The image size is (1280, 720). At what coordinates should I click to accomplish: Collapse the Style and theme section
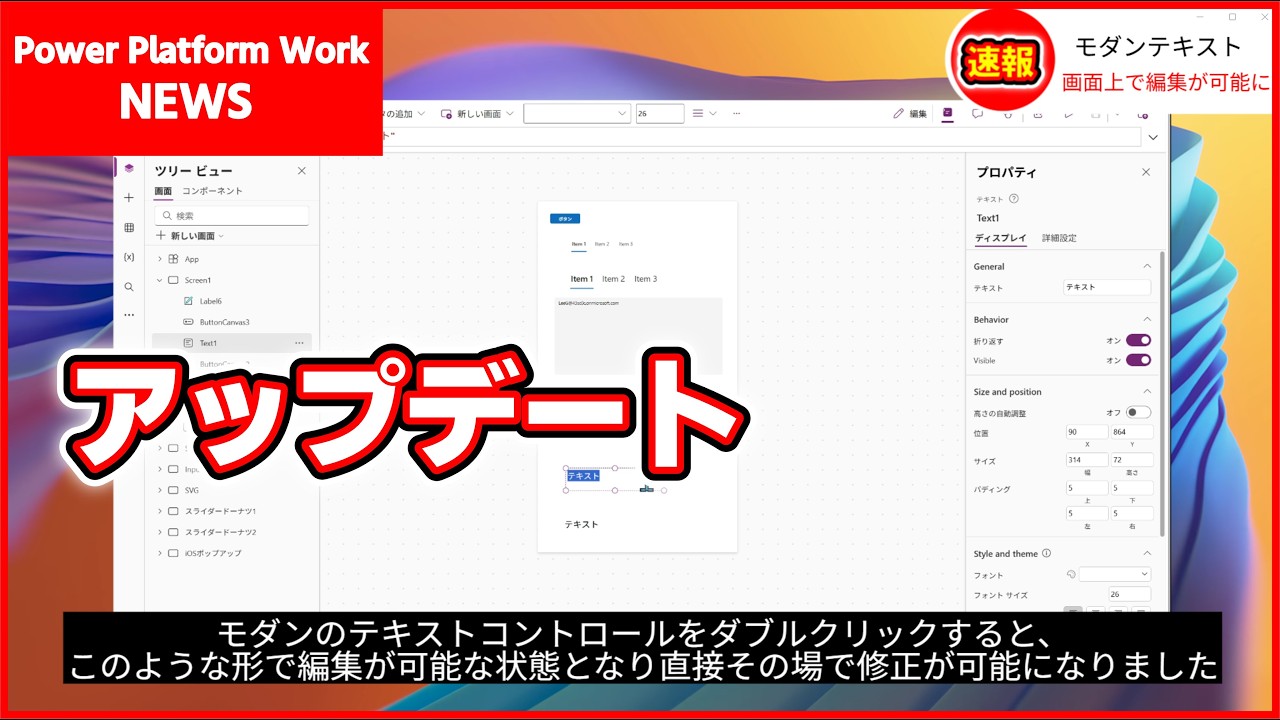pyautogui.click(x=1147, y=553)
